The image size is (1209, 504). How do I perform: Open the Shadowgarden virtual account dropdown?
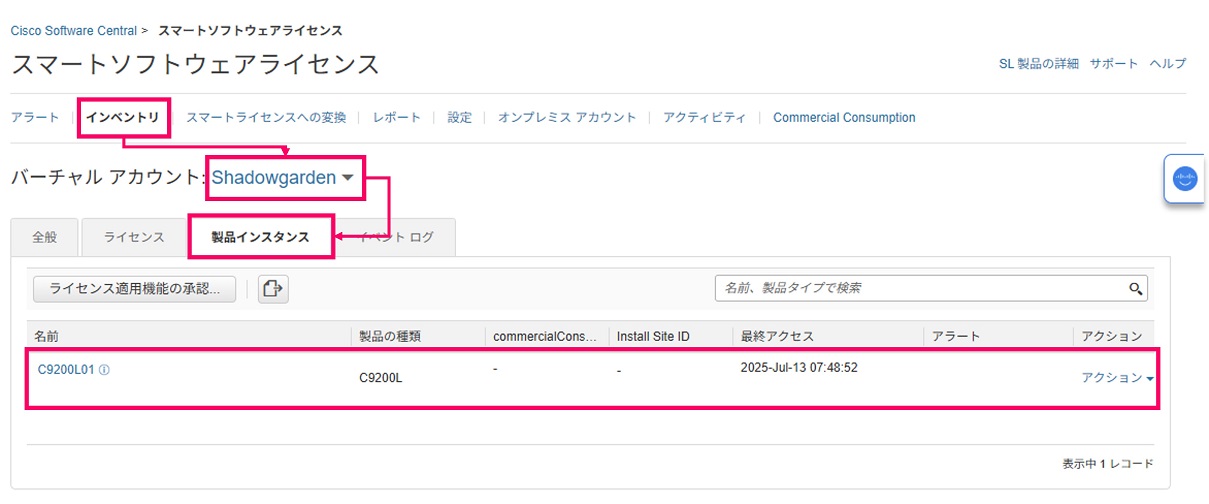[283, 178]
